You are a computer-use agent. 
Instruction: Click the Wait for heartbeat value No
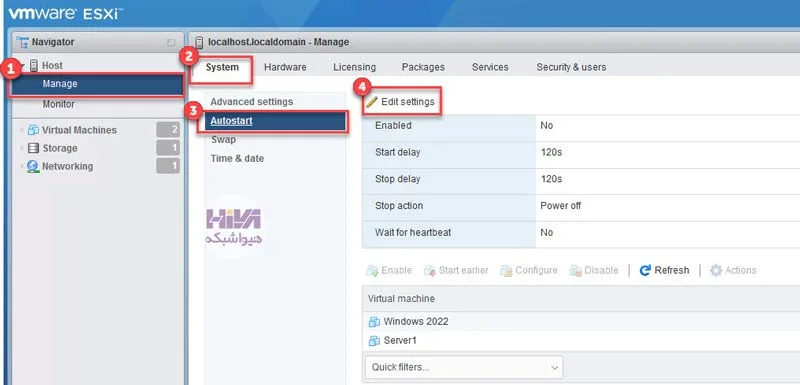click(546, 233)
